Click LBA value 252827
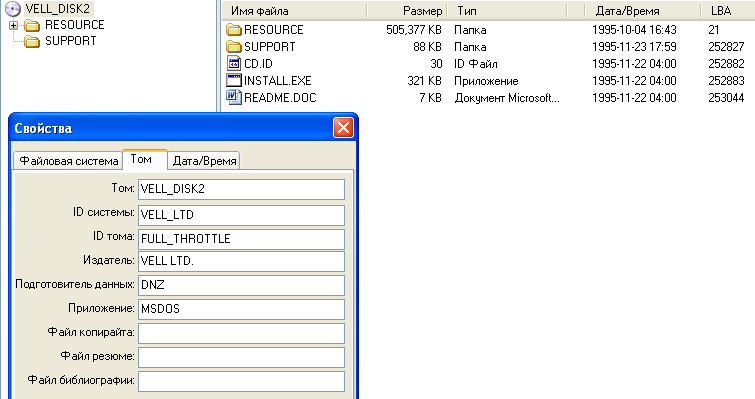This screenshot has height=399, width=755. [726, 47]
